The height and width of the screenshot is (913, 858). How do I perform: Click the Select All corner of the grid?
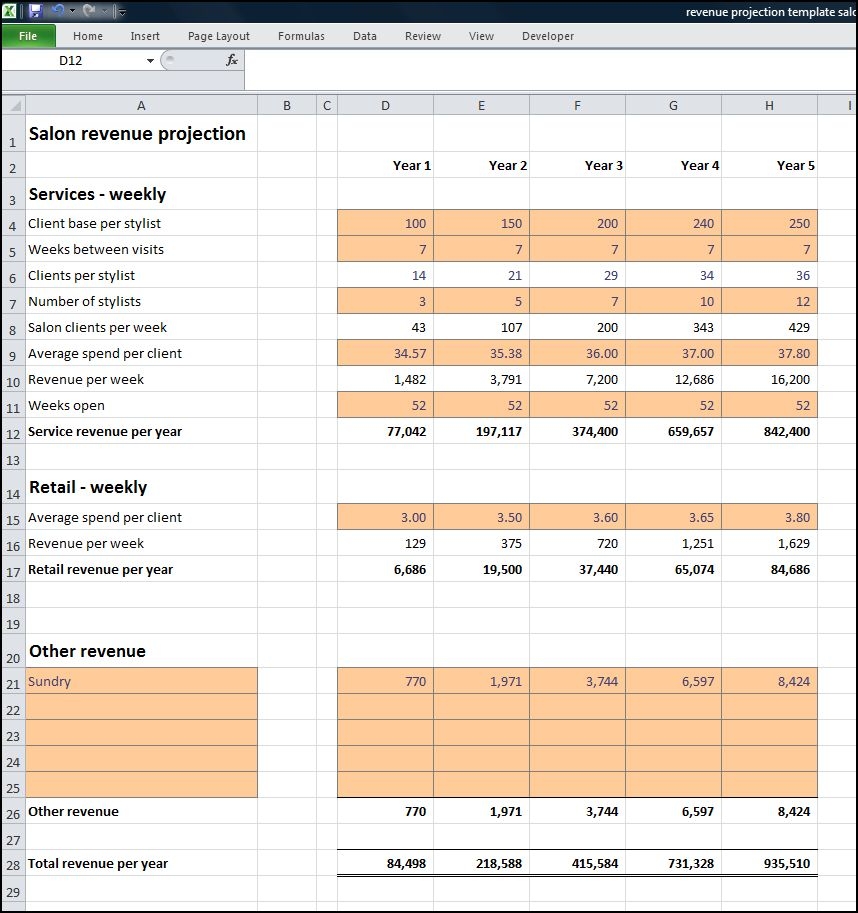pyautogui.click(x=13, y=105)
